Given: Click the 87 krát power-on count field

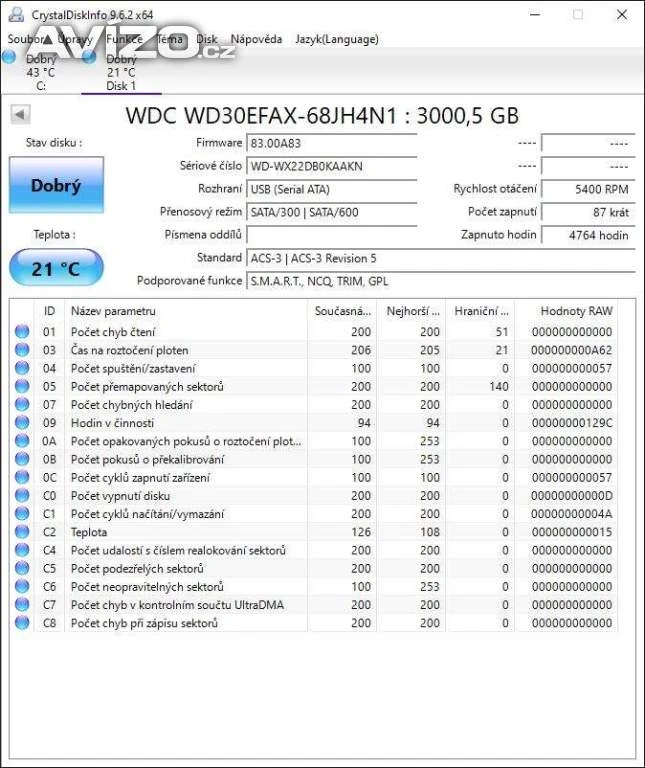Looking at the screenshot, I should [588, 213].
